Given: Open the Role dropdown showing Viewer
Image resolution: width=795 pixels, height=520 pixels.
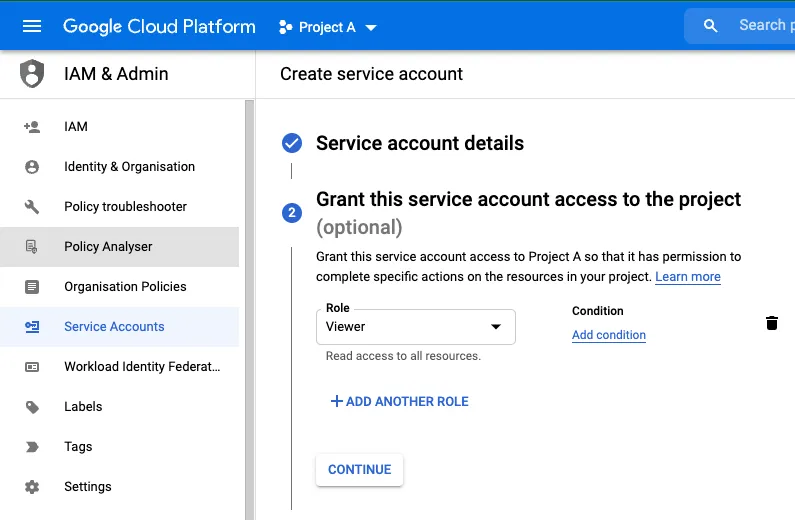Looking at the screenshot, I should pos(416,327).
